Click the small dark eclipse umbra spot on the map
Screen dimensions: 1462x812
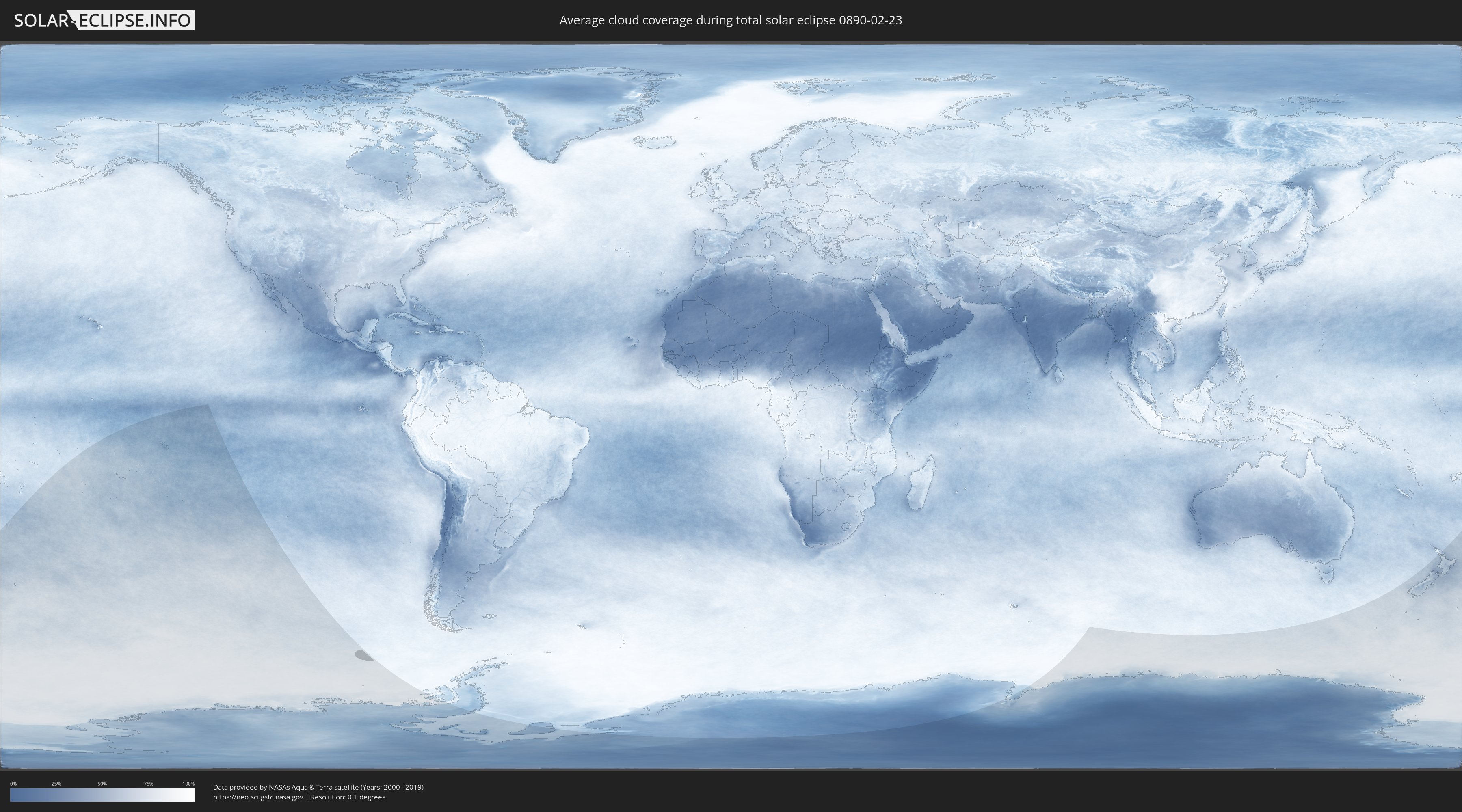(x=364, y=655)
